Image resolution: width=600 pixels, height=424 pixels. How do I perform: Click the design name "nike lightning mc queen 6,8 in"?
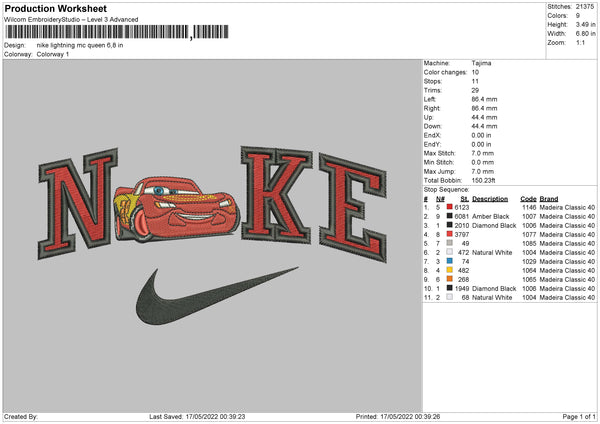point(80,45)
